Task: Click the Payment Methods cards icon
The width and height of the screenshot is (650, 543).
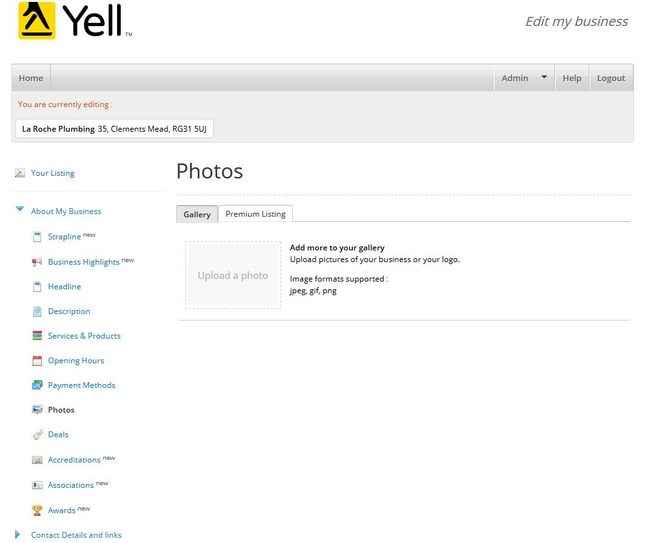Action: click(37, 385)
